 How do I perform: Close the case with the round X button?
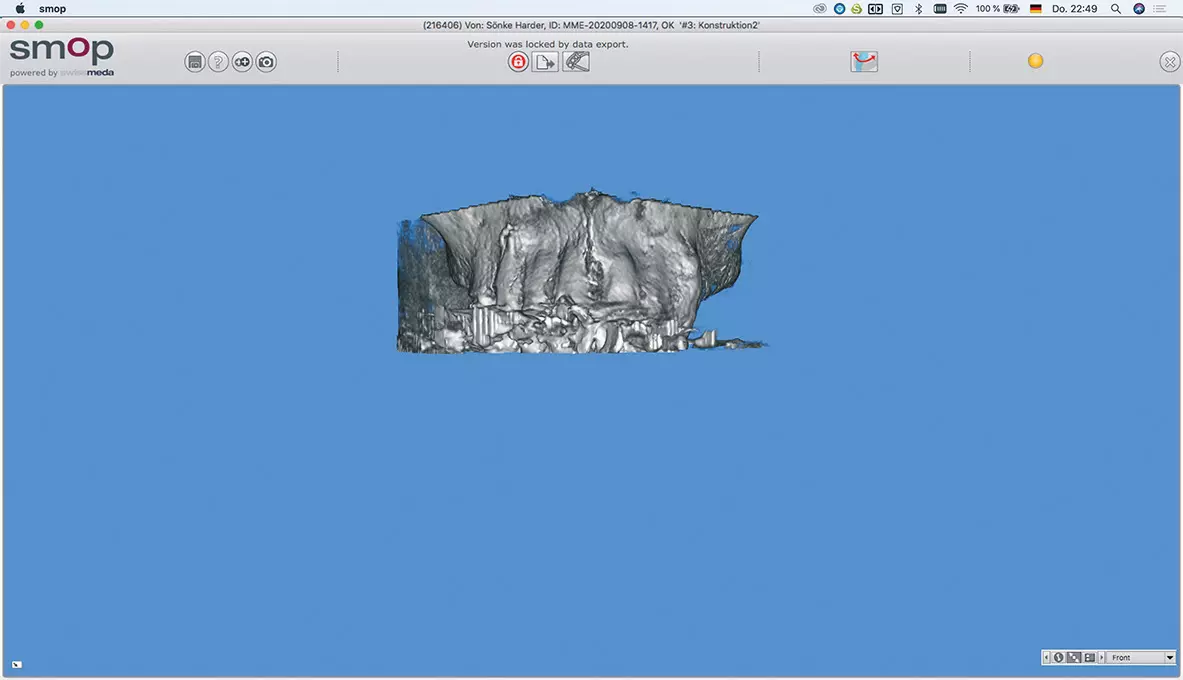pos(1169,62)
